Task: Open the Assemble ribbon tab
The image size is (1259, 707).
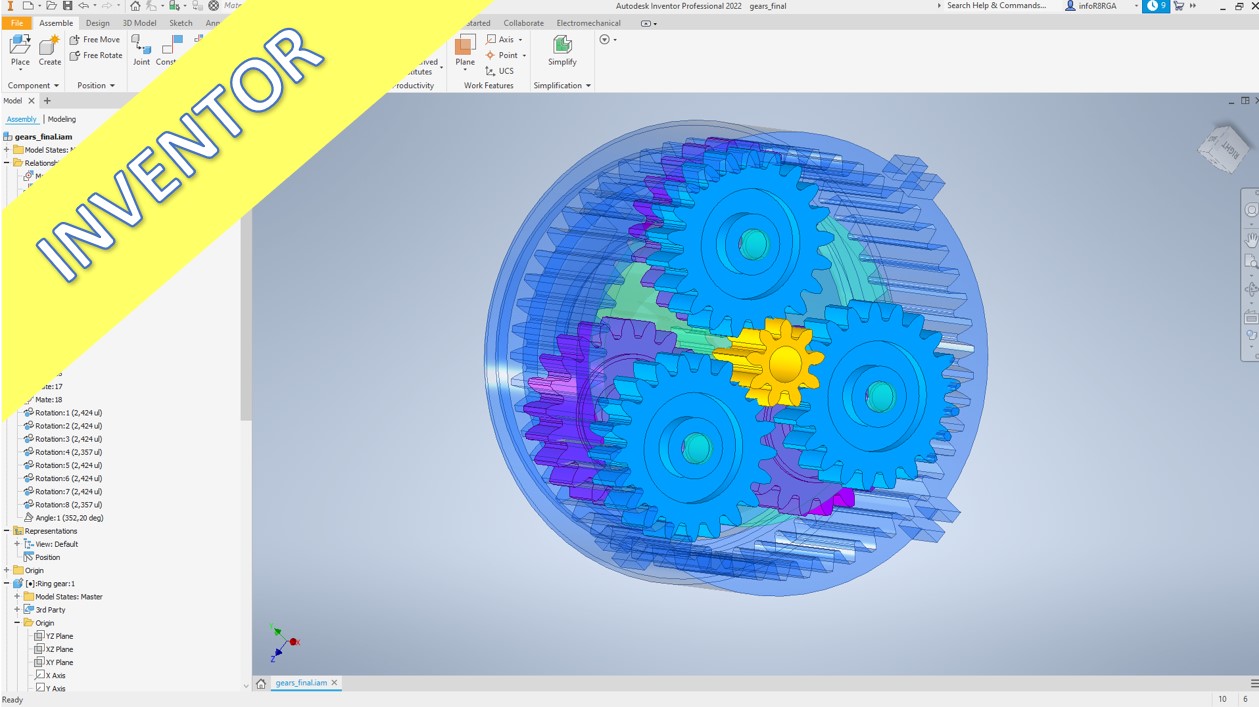Action: pos(56,23)
